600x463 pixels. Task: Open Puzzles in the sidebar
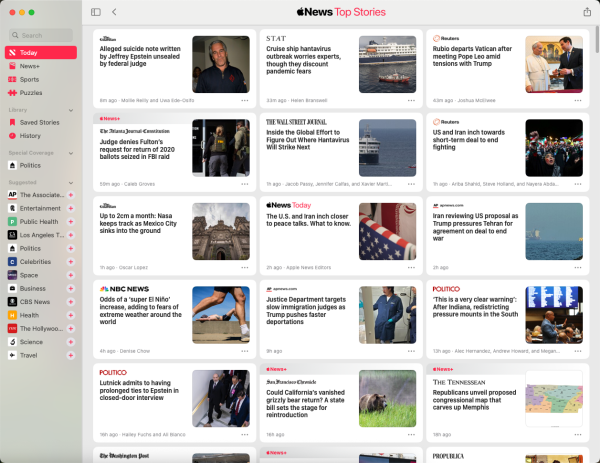click(41, 93)
